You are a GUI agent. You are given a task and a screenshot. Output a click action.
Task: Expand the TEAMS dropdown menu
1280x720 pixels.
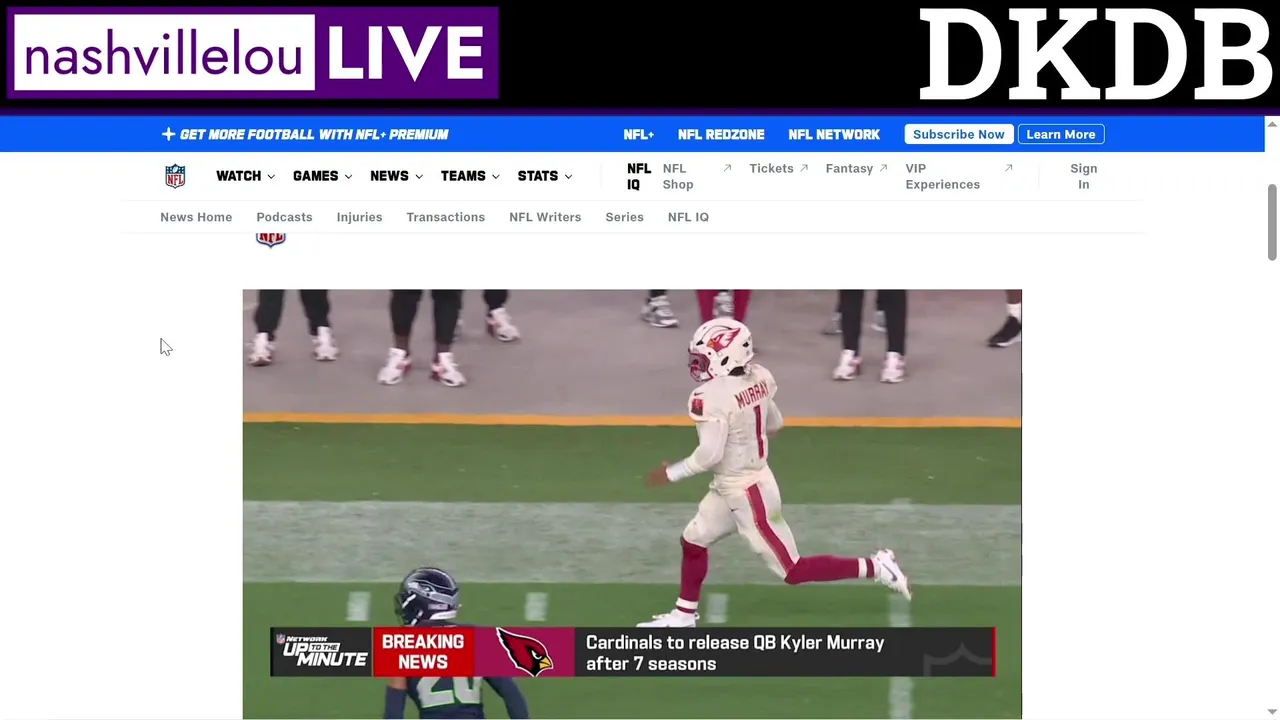tap(470, 176)
